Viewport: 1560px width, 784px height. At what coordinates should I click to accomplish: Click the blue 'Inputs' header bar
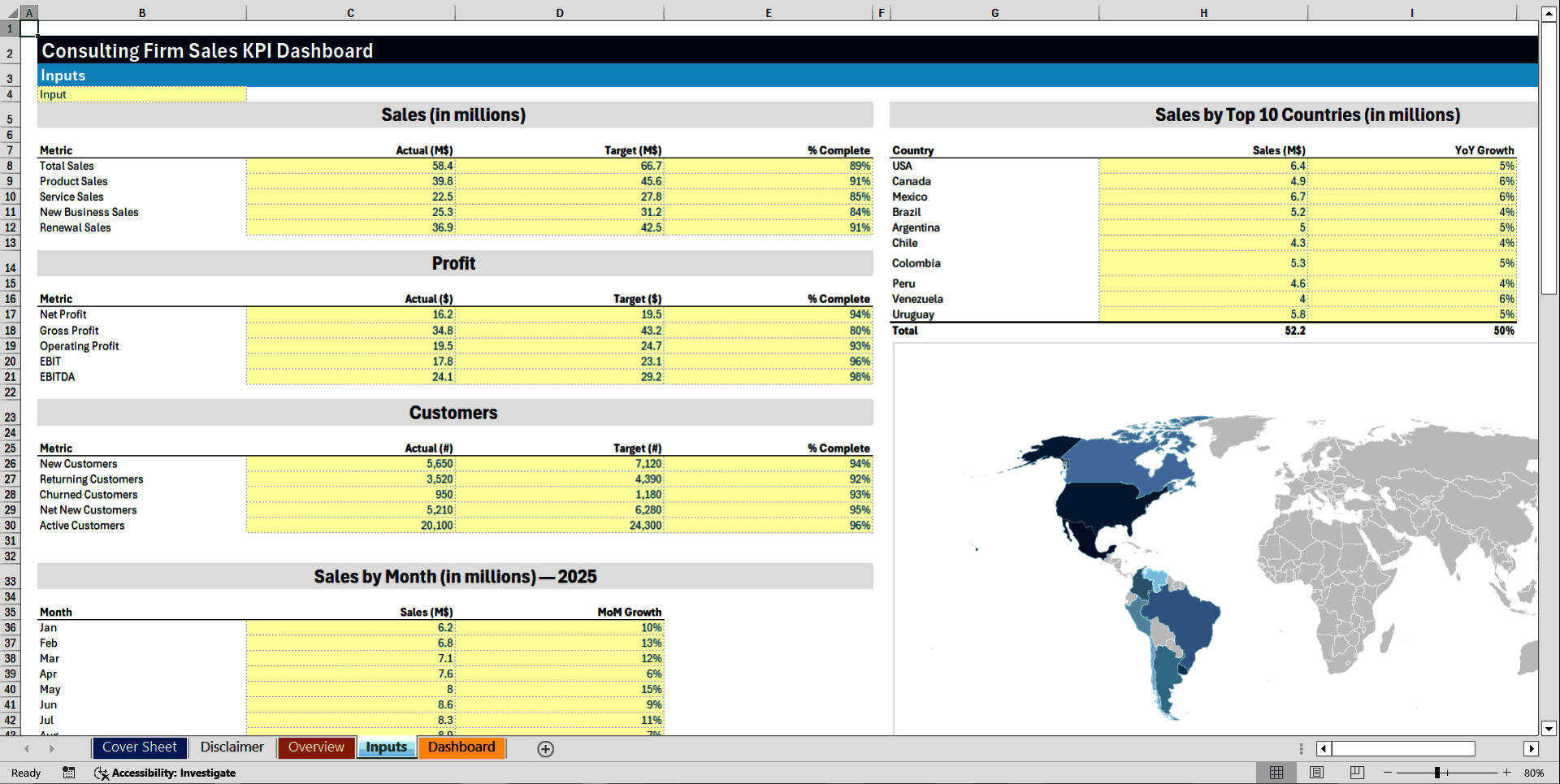pyautogui.click(x=787, y=76)
